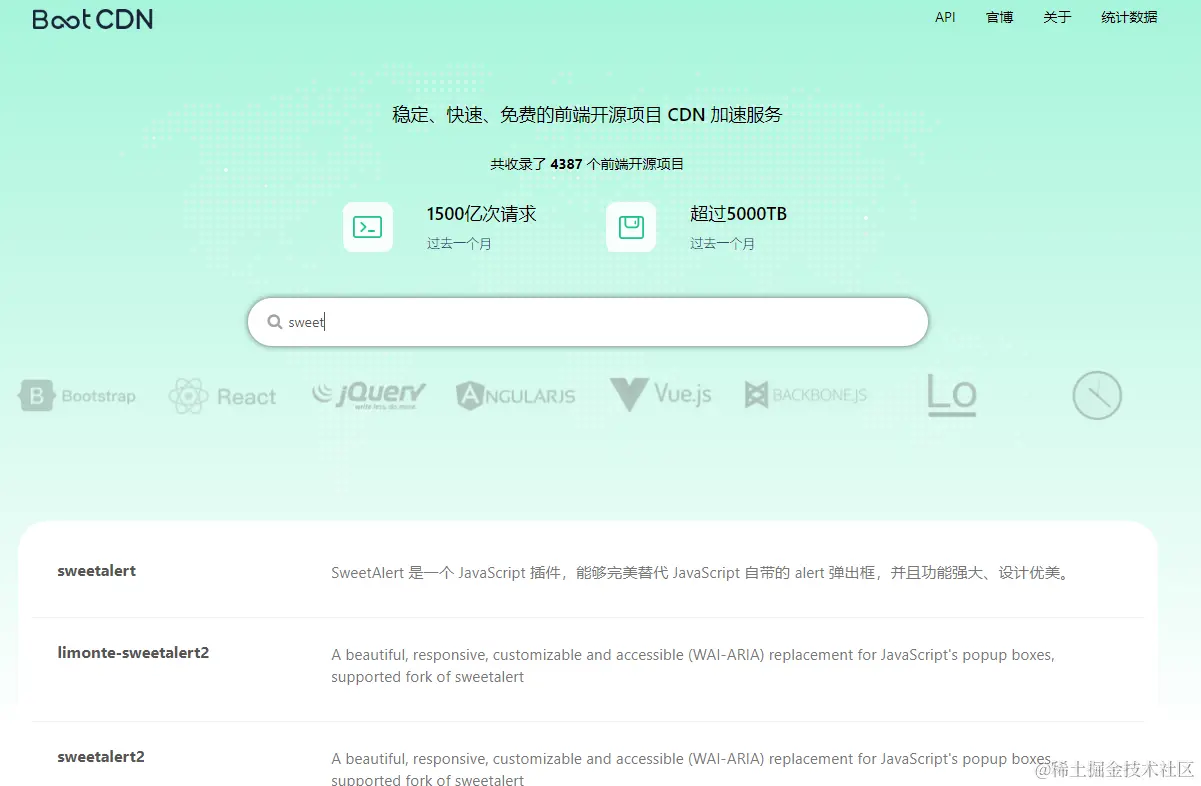Click the 超过5000TB statistic text
Viewport: 1201px width, 786px height.
738,214
